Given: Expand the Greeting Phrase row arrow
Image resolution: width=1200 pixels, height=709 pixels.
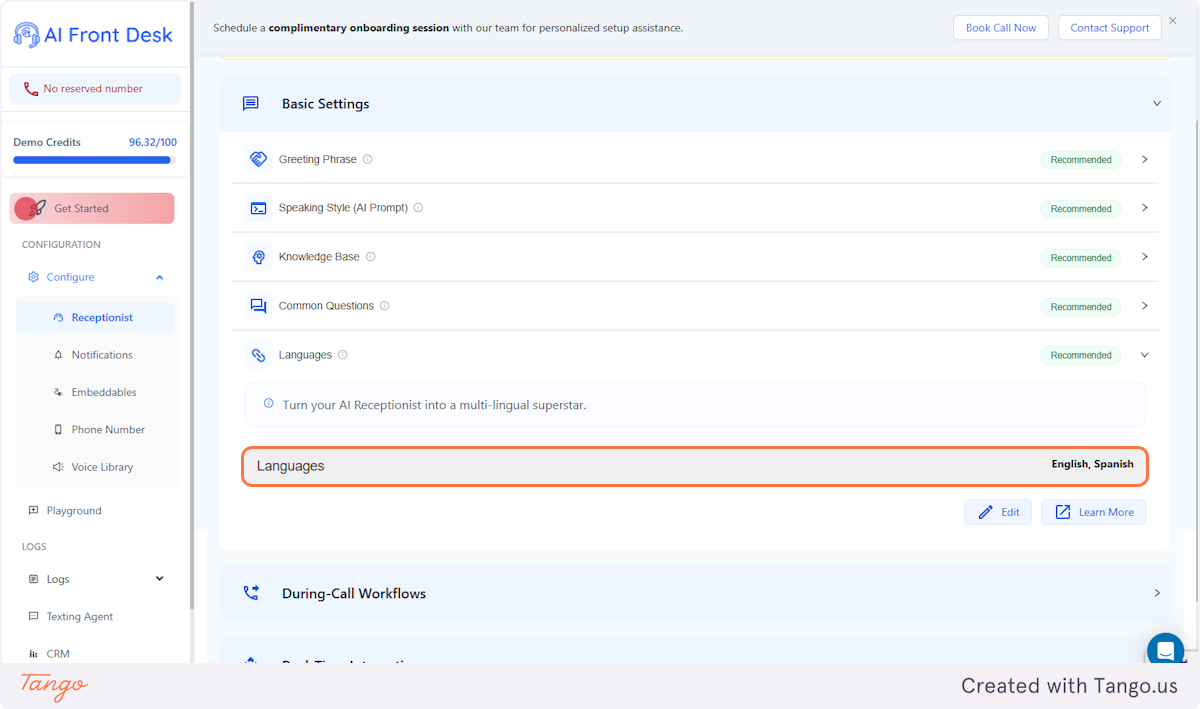Looking at the screenshot, I should tap(1145, 159).
